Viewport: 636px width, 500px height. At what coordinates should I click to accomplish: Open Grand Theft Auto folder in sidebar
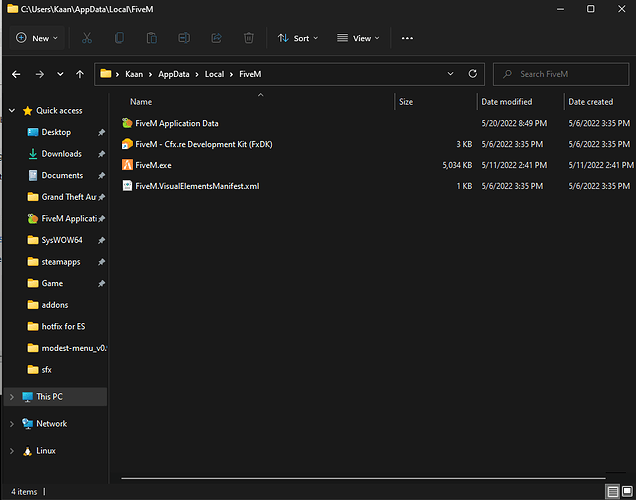coord(69,197)
